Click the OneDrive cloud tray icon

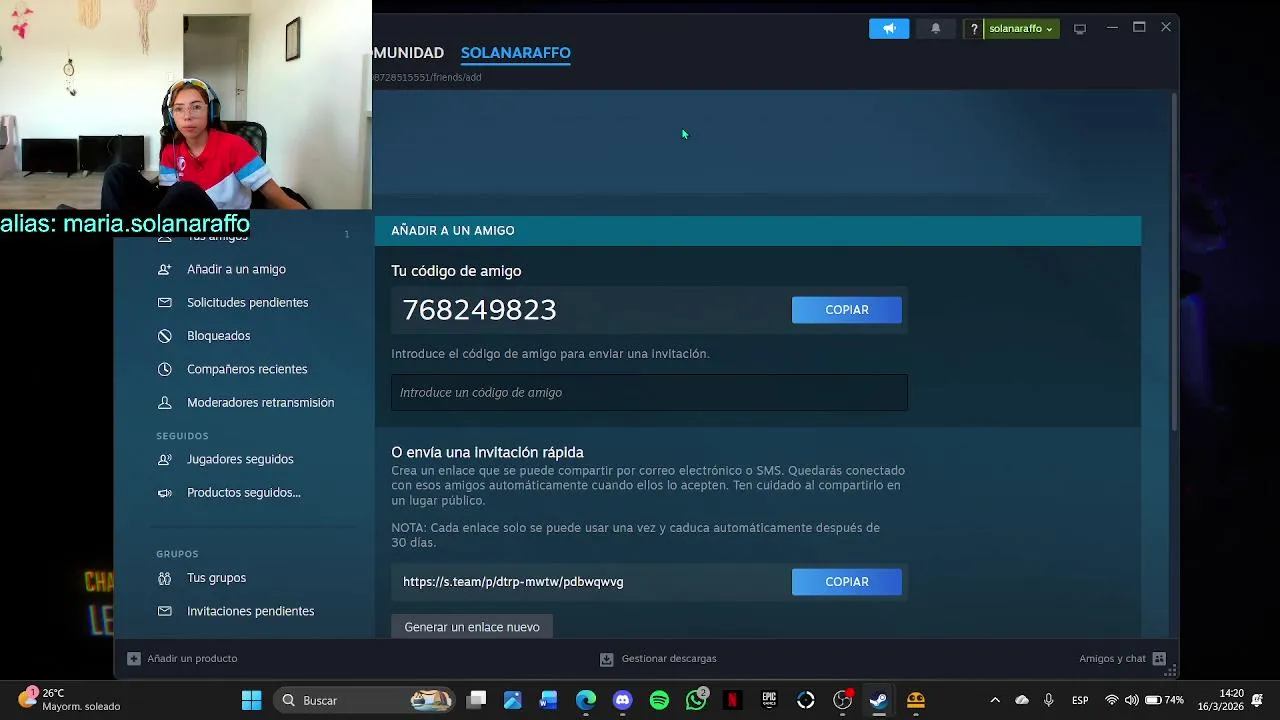point(1022,701)
